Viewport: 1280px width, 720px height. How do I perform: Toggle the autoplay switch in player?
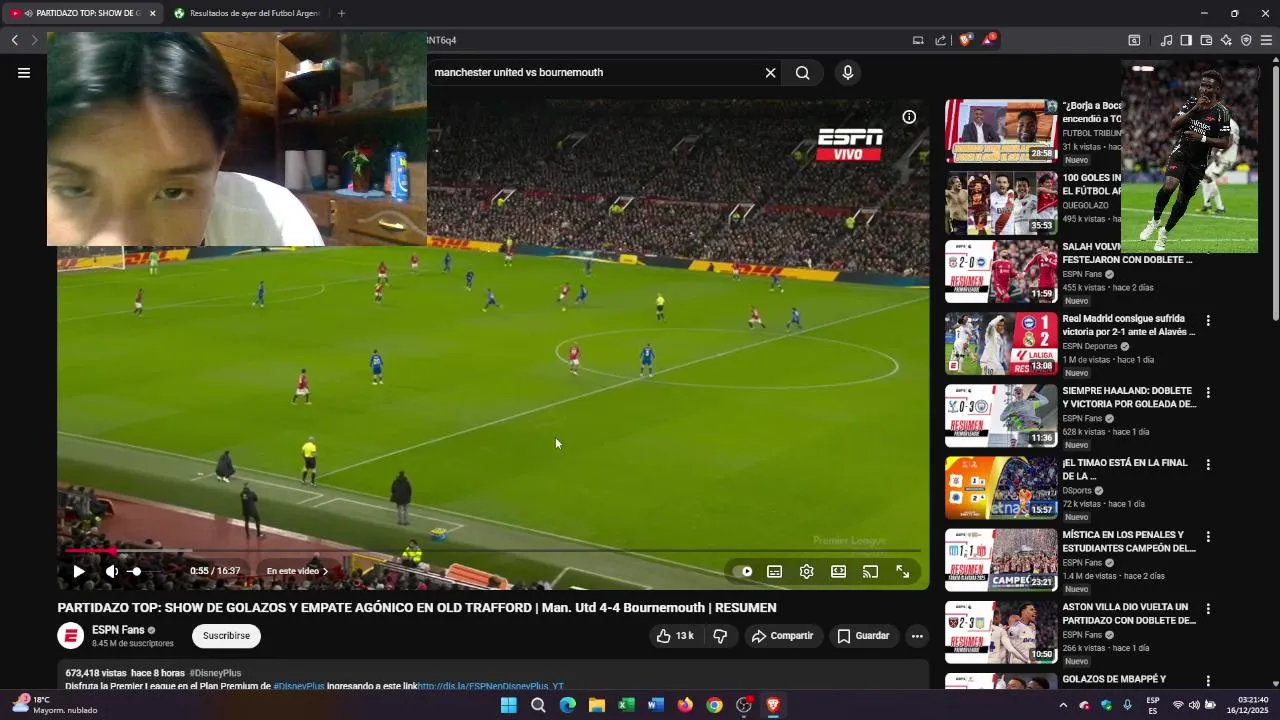pos(743,571)
